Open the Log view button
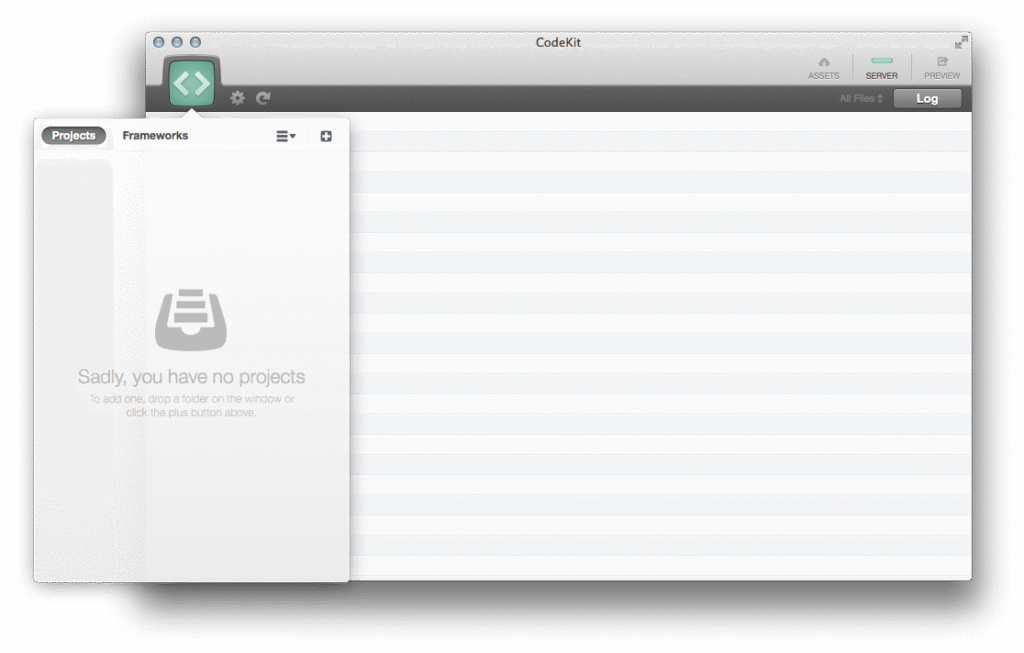1024x653 pixels. coord(927,98)
